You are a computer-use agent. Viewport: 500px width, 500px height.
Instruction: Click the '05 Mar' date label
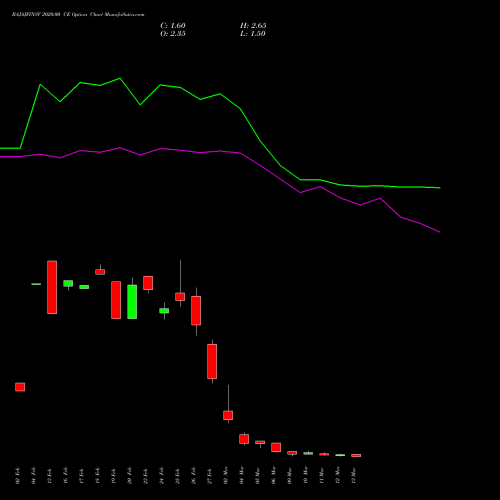(258, 476)
